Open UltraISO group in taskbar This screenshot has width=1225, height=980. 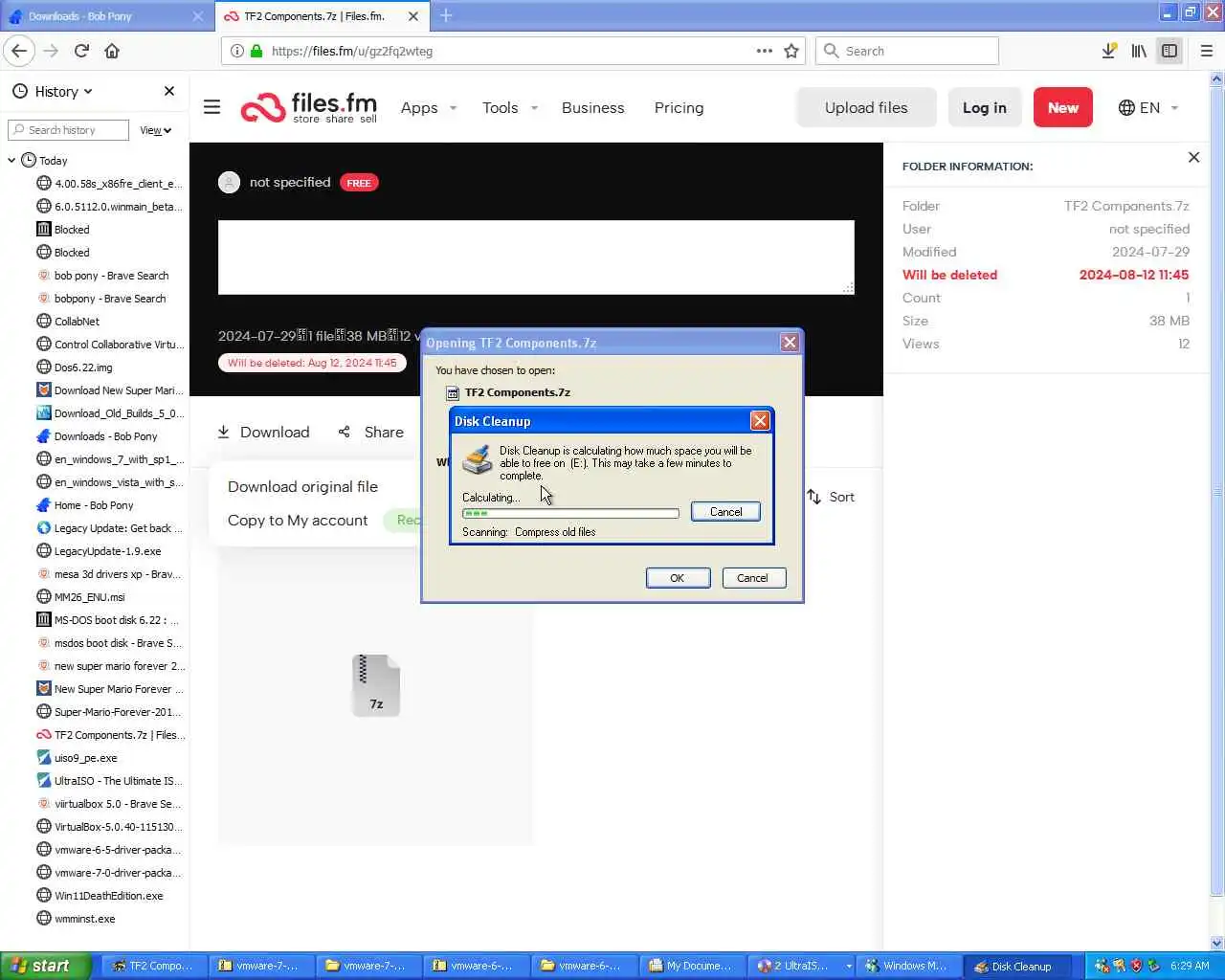pos(800,966)
